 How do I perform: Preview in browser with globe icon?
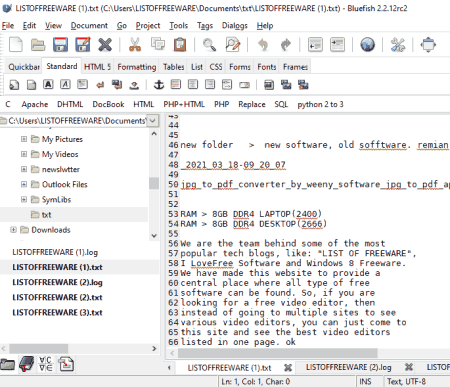[x=367, y=45]
